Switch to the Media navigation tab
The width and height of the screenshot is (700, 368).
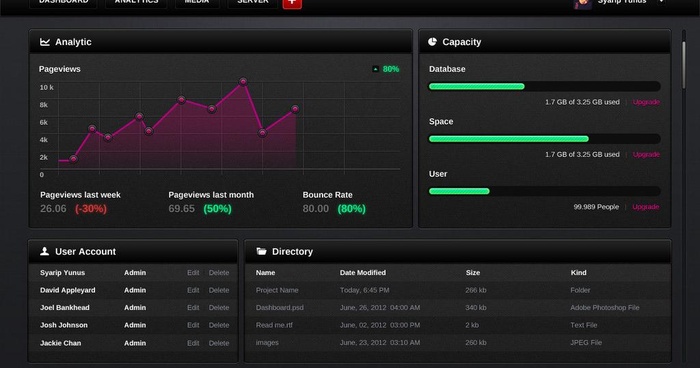197,3
